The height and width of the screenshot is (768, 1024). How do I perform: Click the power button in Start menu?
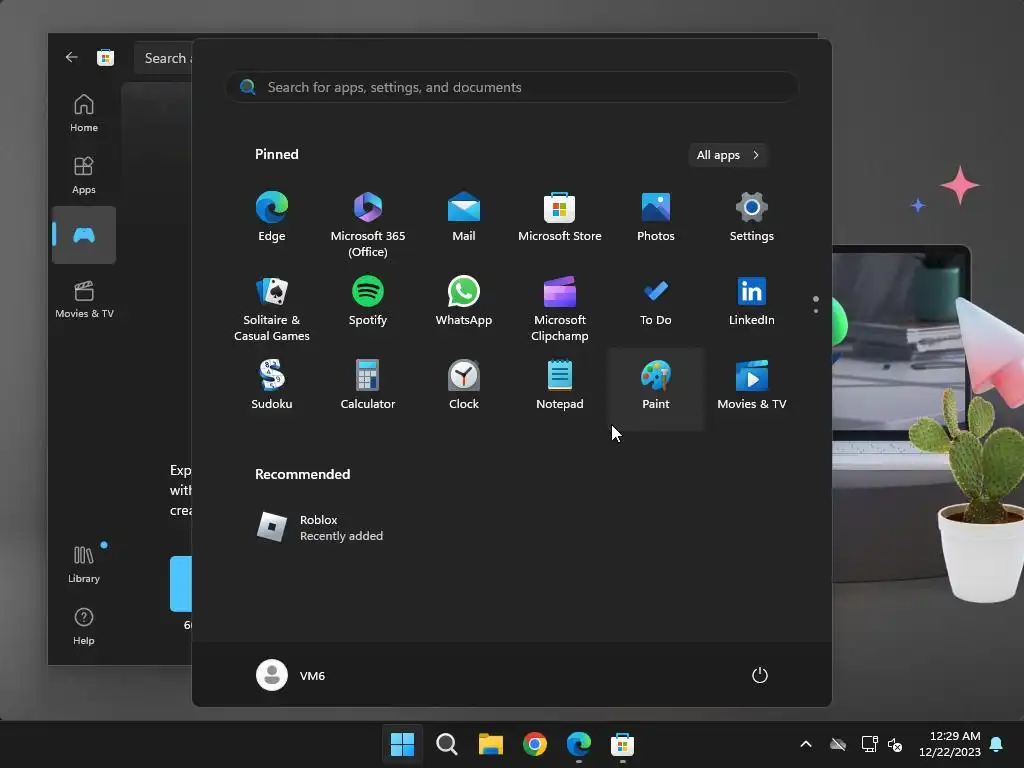760,675
